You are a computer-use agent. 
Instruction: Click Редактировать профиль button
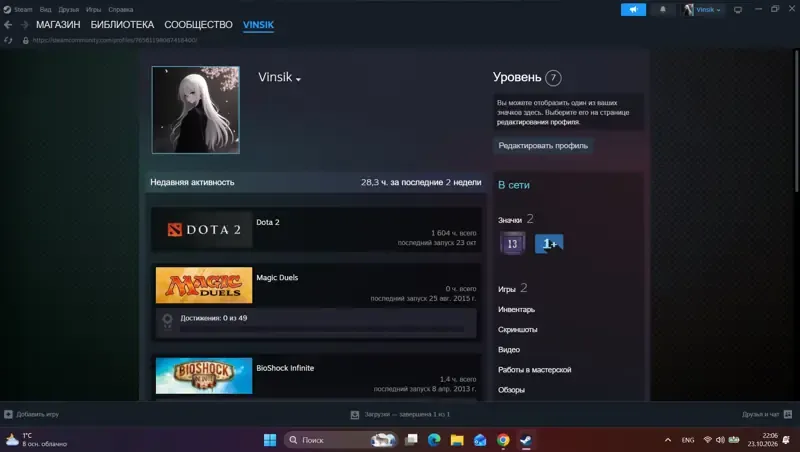pos(543,145)
